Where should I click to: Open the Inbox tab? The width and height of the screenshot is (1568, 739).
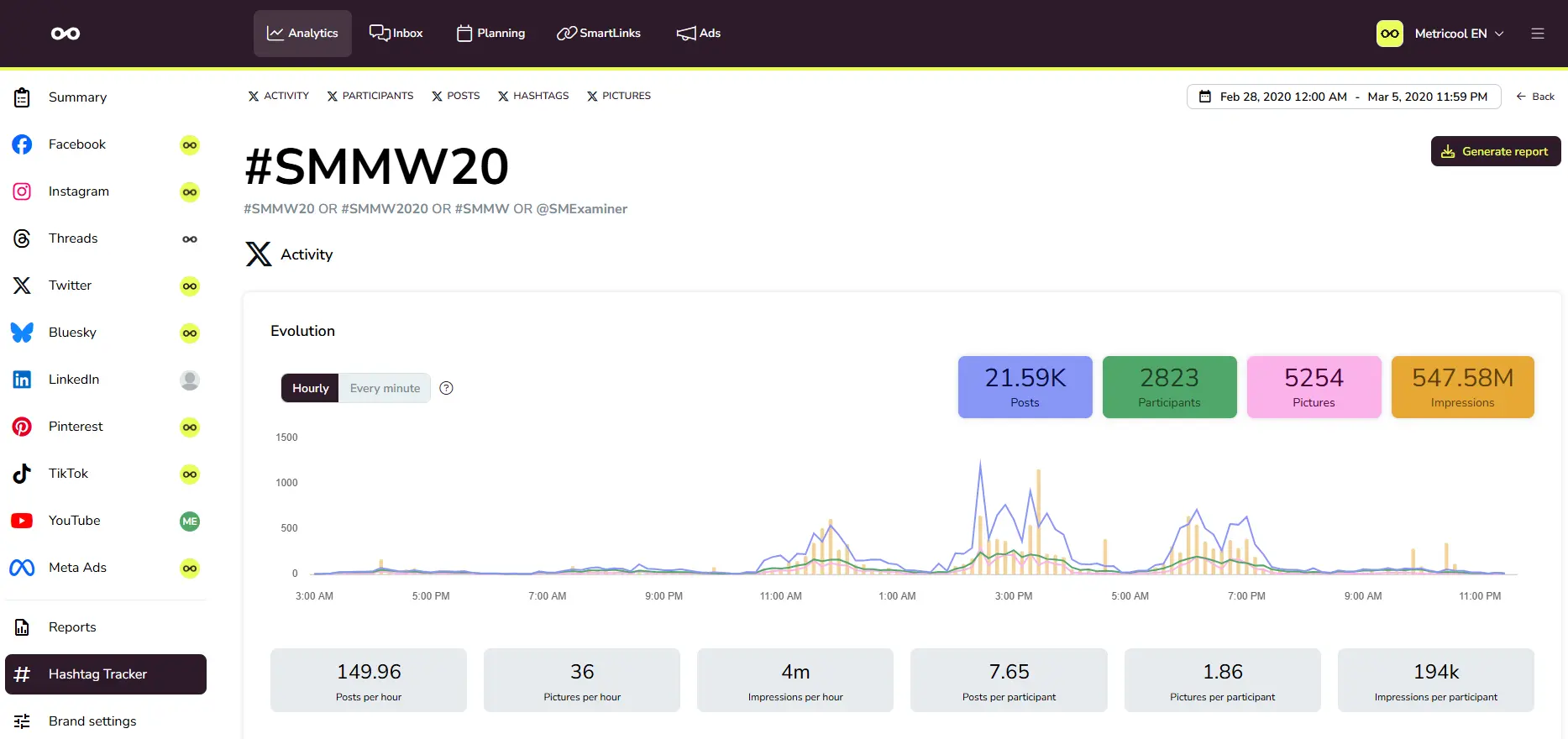[396, 34]
